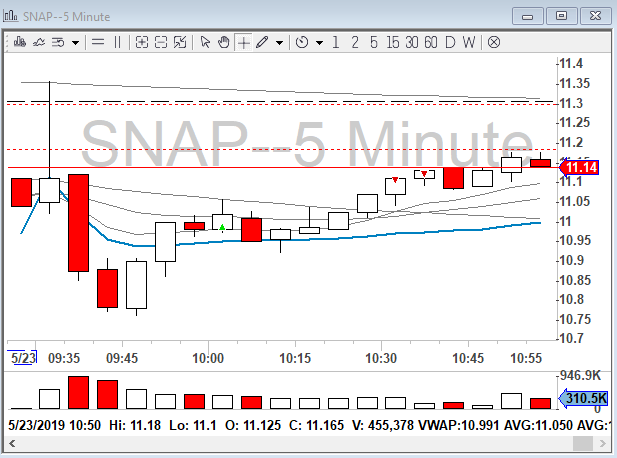Switch to 2 minute interval

coord(355,42)
